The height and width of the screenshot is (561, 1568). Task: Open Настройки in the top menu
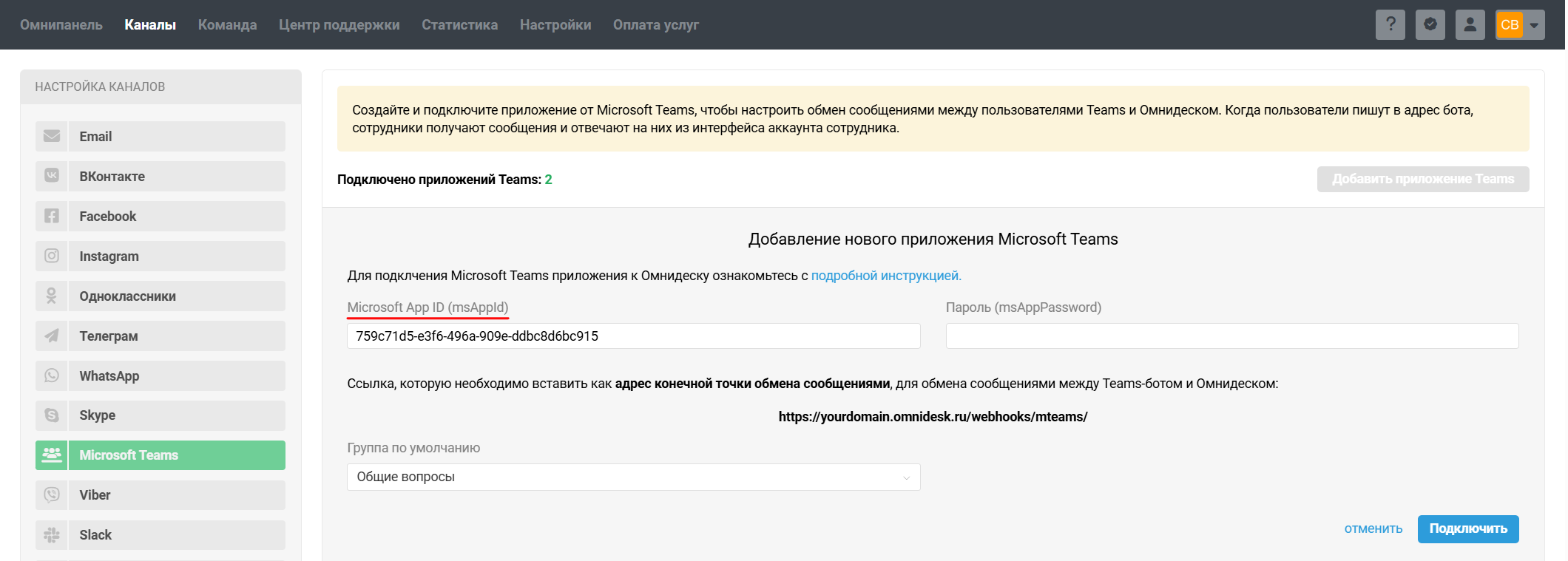(x=555, y=24)
